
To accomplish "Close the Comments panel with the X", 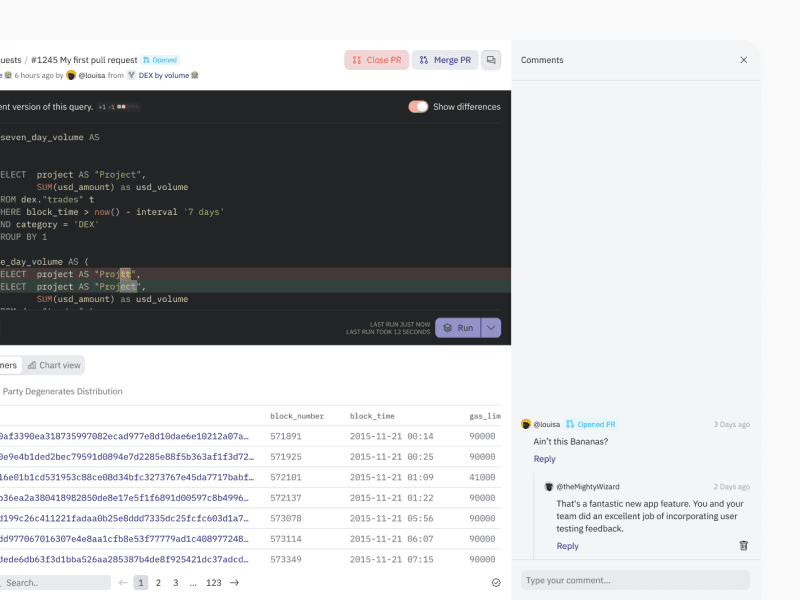I will [743, 60].
